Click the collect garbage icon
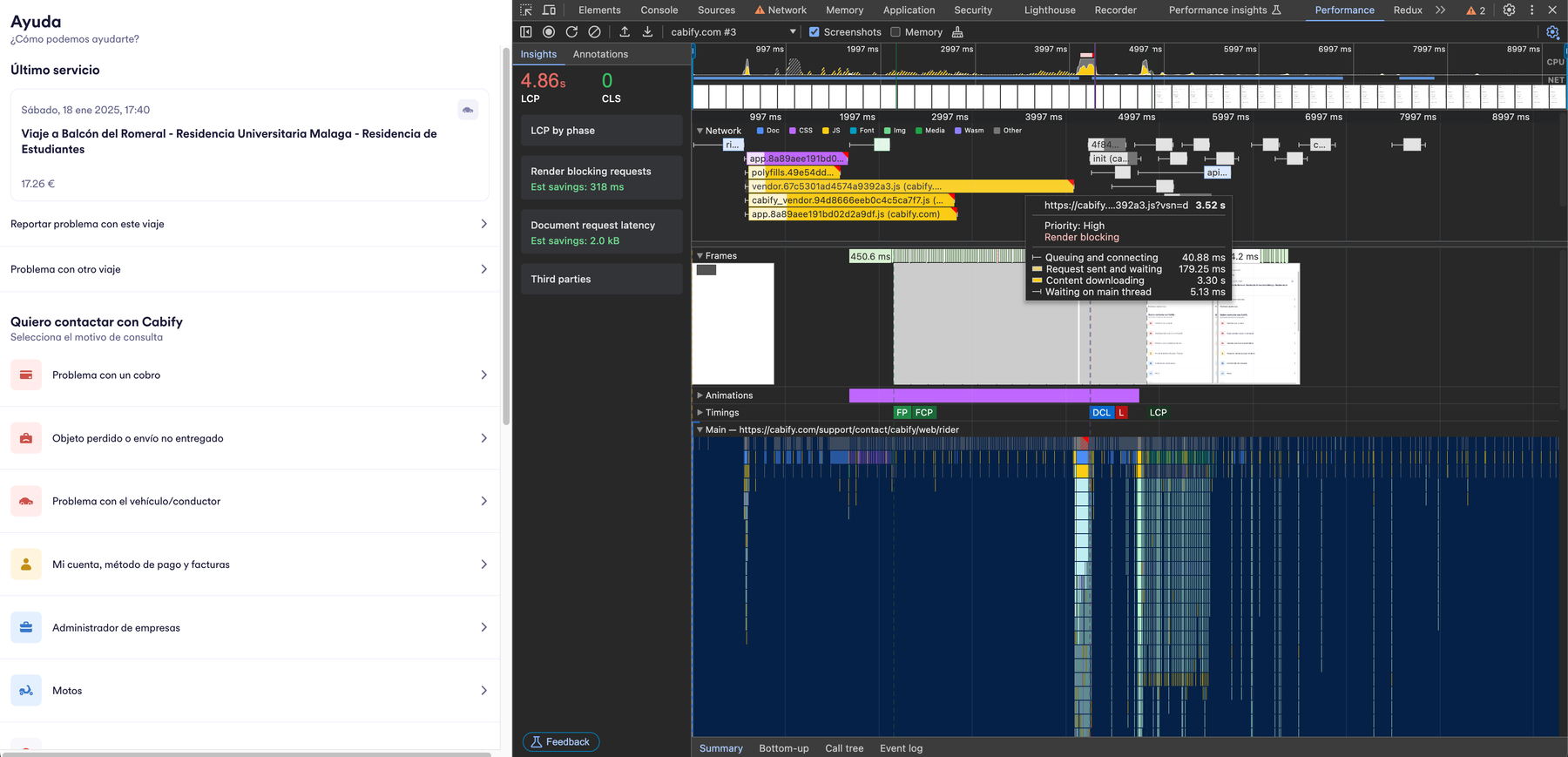Screen dimensions: 1568x757 point(957,32)
